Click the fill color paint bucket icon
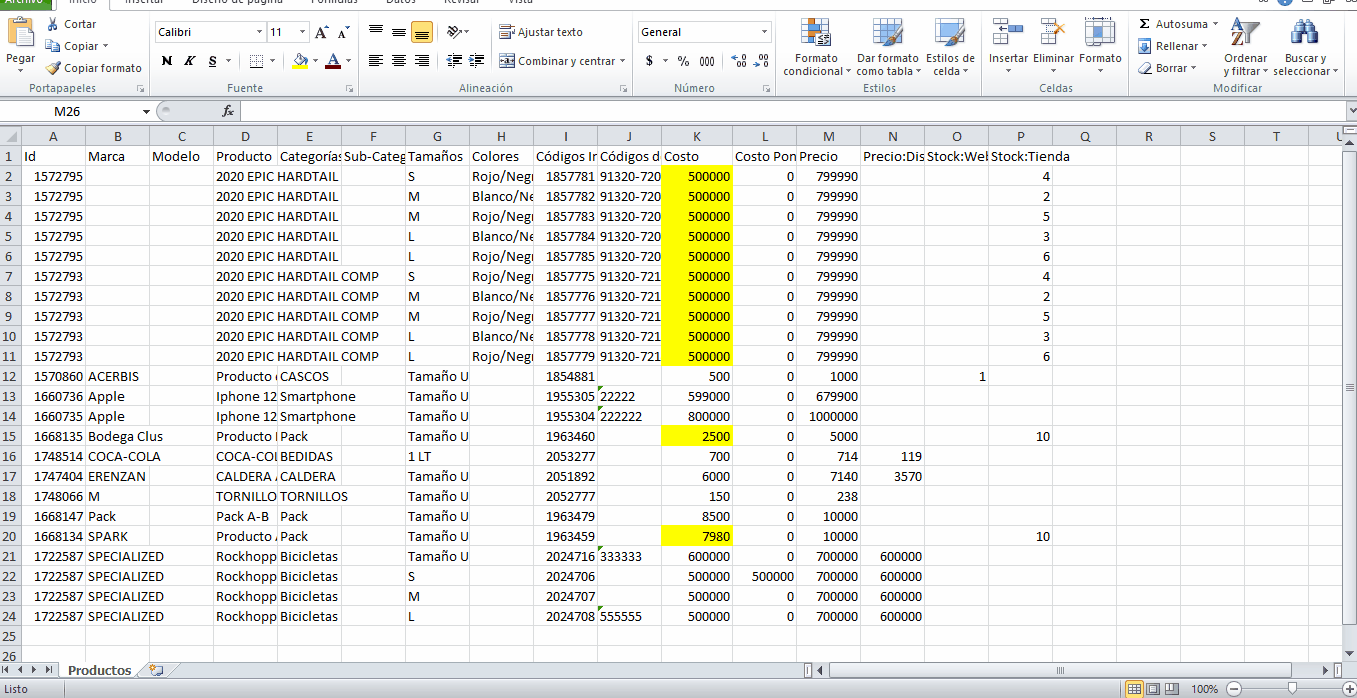Image resolution: width=1357 pixels, height=698 pixels. click(x=299, y=61)
